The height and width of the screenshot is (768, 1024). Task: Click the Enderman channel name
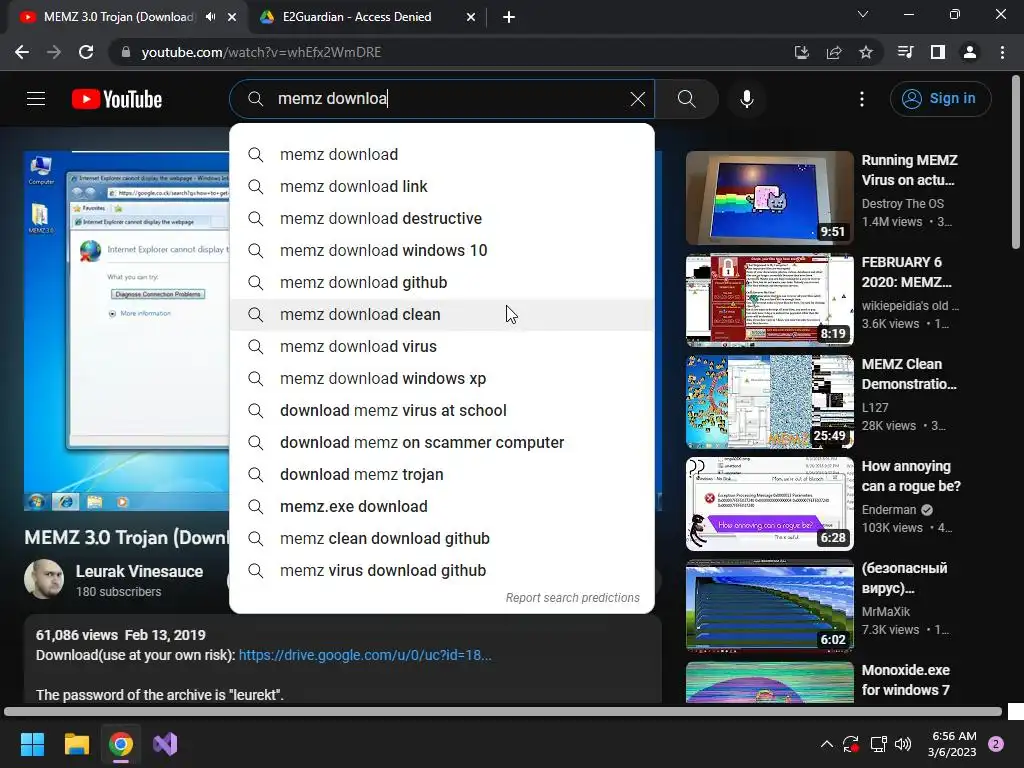[889, 509]
